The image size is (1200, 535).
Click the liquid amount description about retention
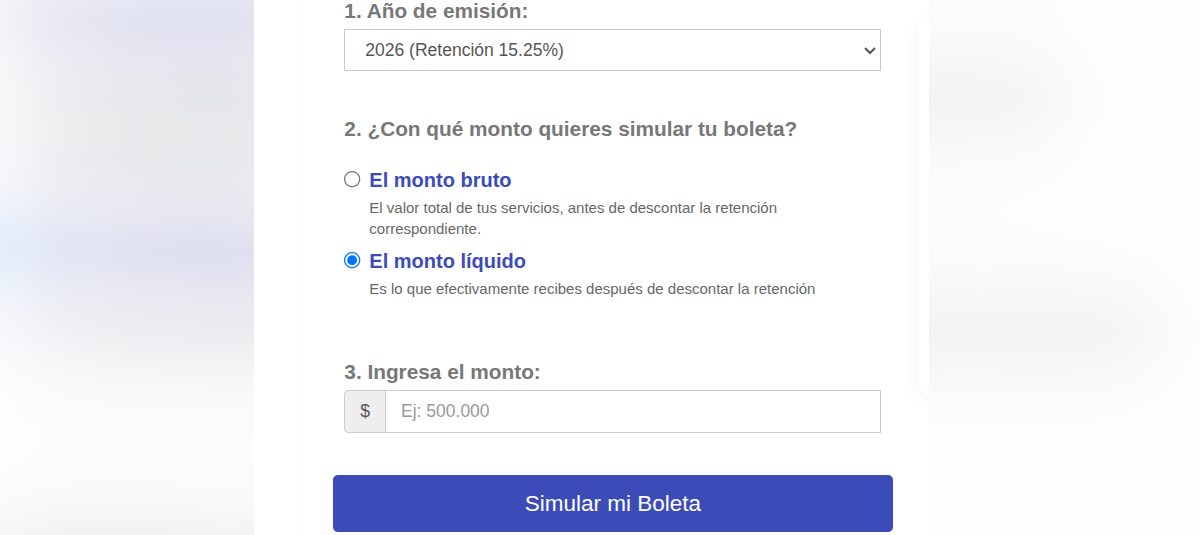point(592,289)
